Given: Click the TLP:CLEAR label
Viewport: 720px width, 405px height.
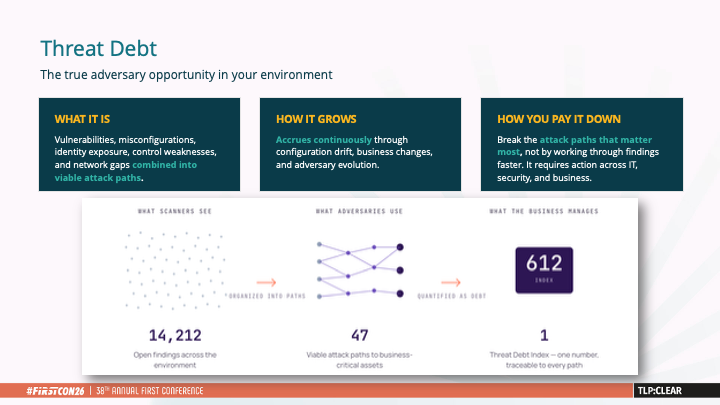Looking at the screenshot, I should click(x=659, y=391).
